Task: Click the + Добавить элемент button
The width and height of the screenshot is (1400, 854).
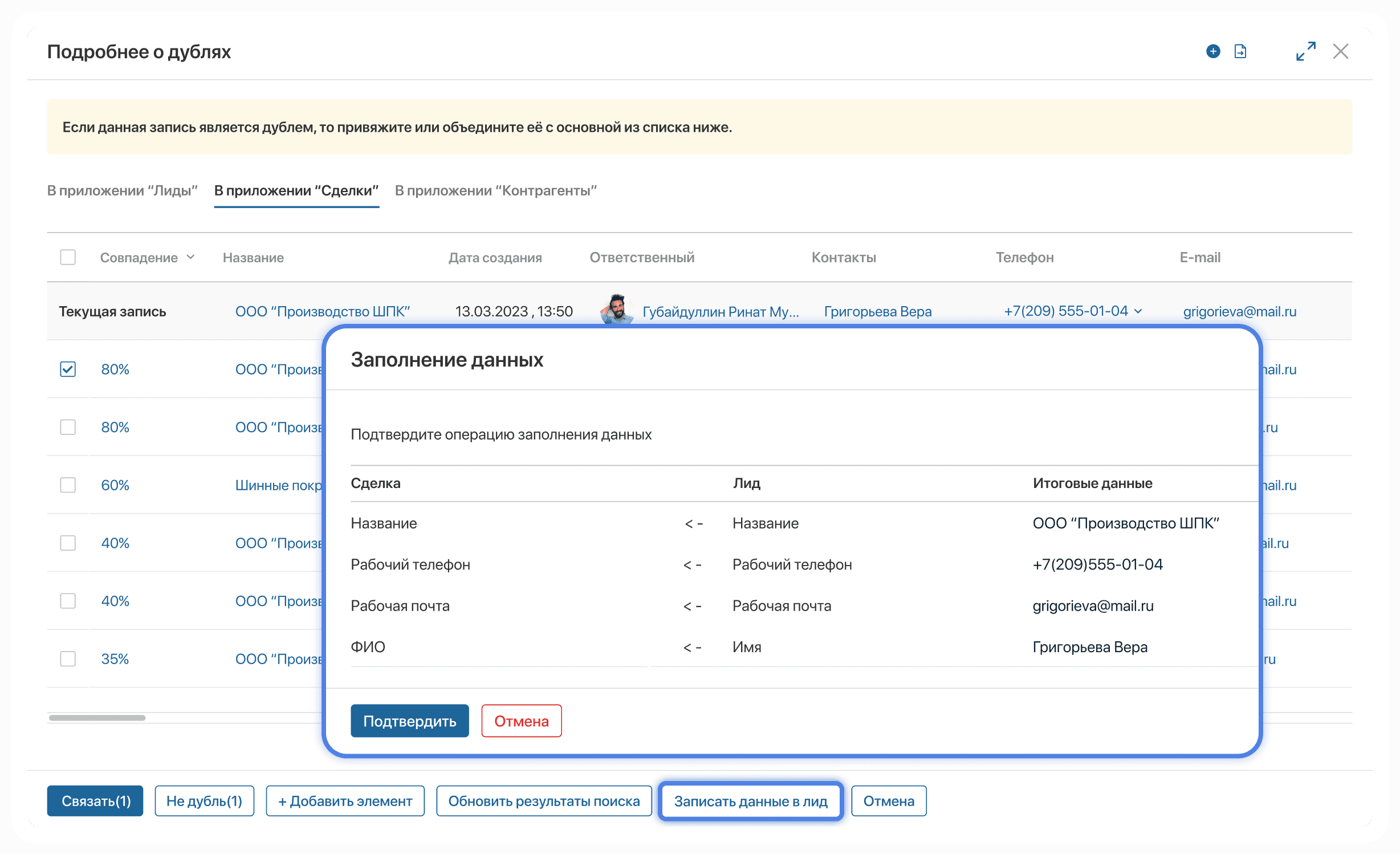Action: [x=345, y=801]
